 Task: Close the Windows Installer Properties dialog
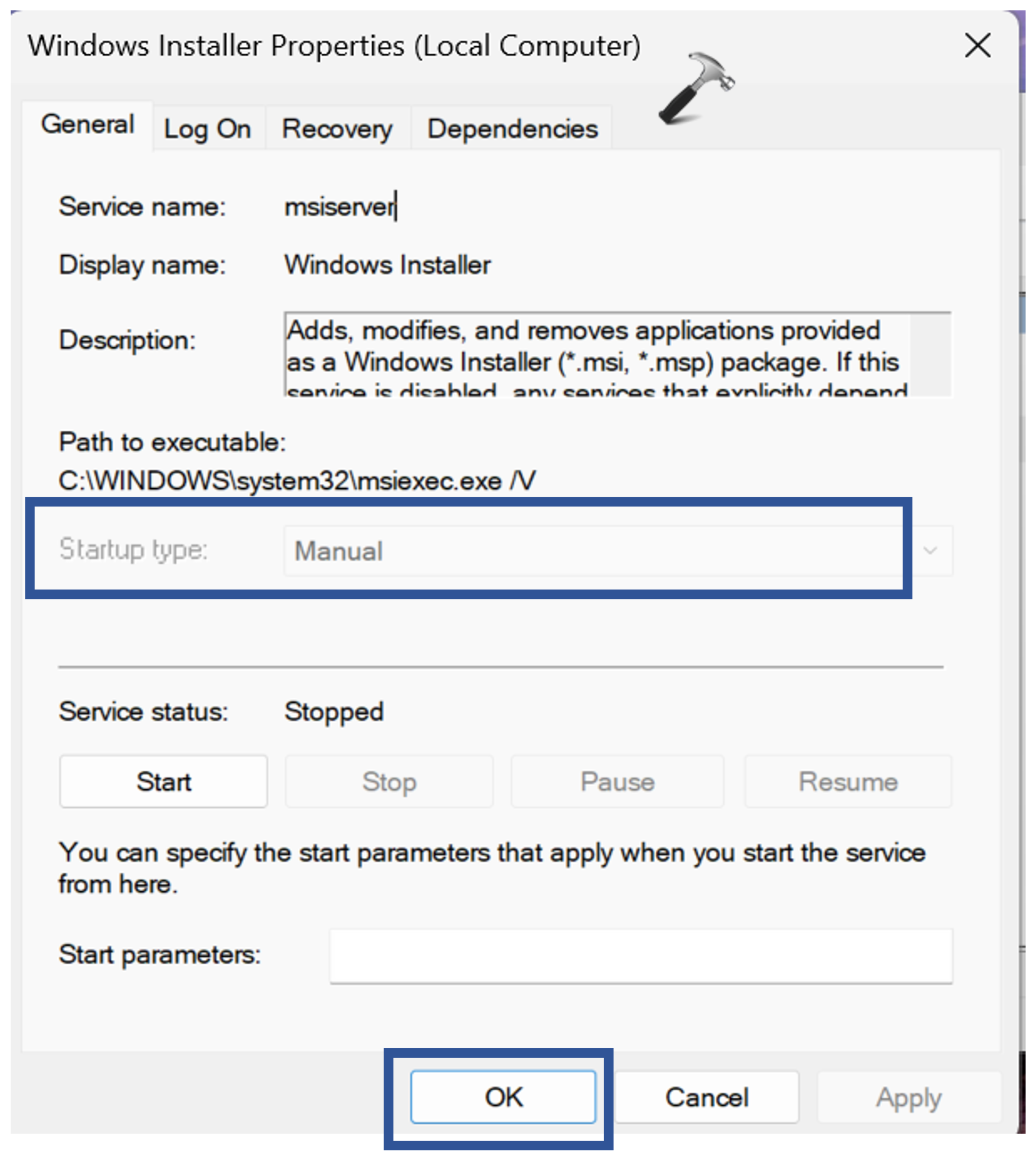977,46
